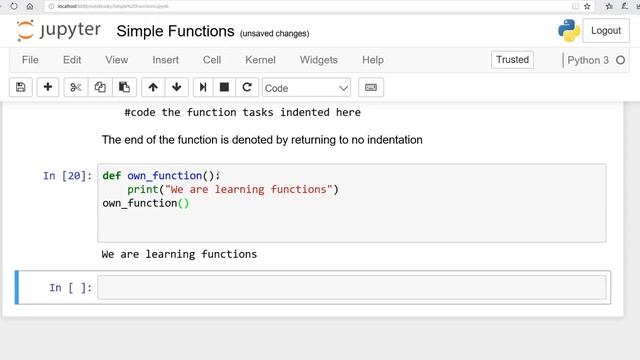
Task: Click the output text We are learning functions
Action: pos(179,254)
